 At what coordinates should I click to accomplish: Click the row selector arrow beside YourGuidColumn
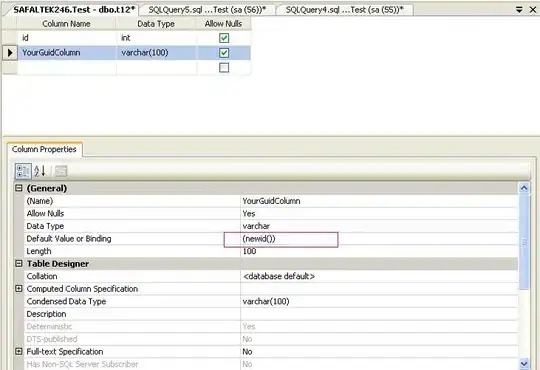coord(10,53)
